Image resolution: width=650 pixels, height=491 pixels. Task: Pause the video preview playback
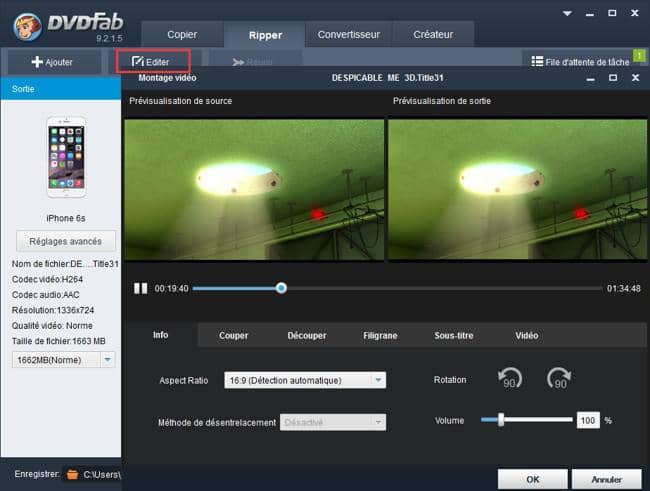[x=141, y=288]
